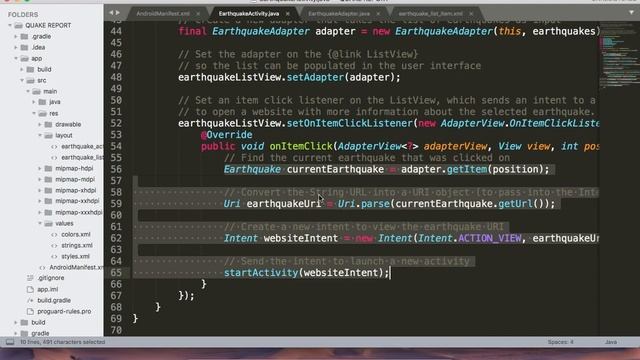The image size is (640, 360).
Task: Click the back tab navigation arrow
Action: (x=111, y=13)
